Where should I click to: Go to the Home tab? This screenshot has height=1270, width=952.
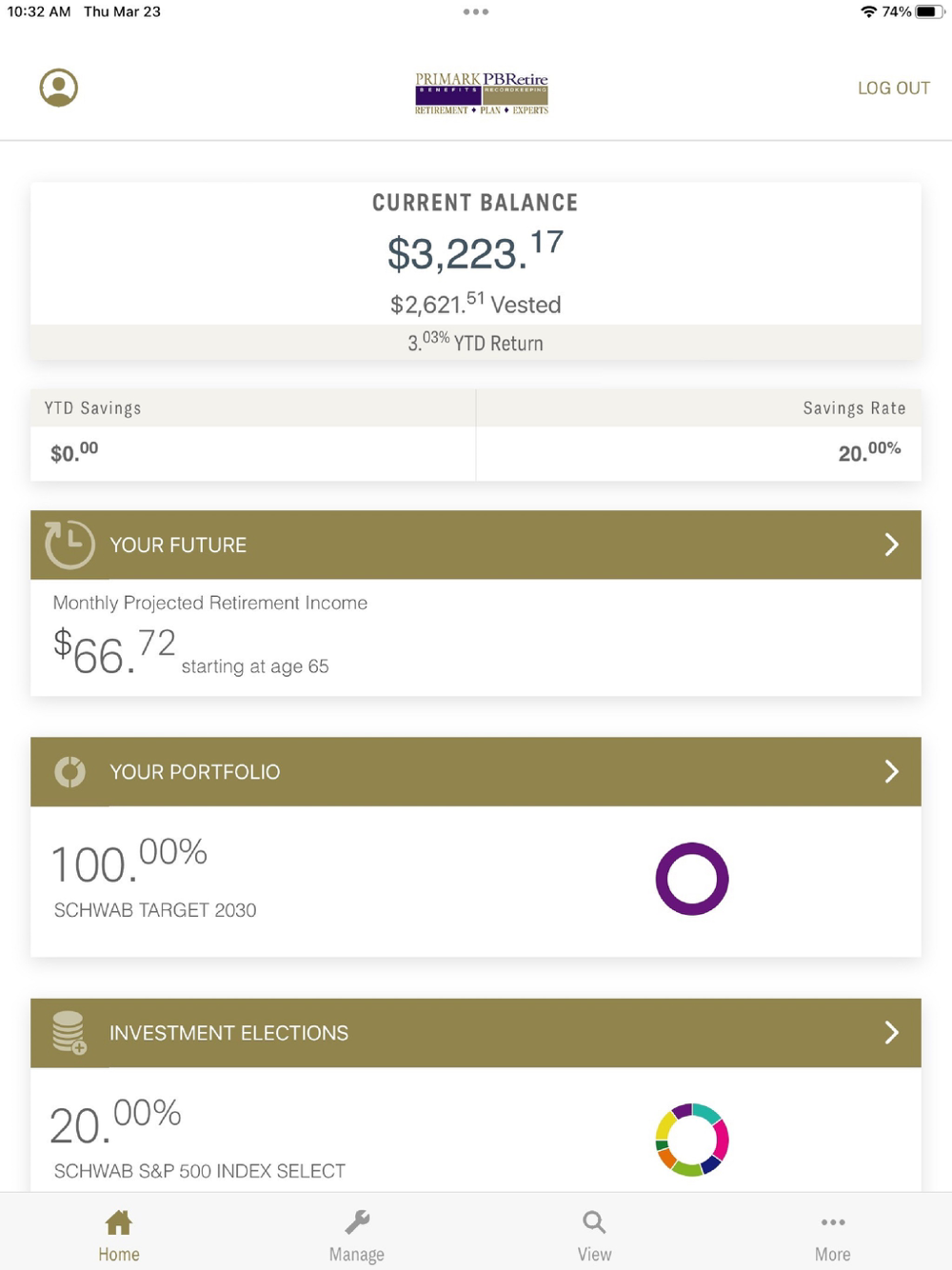(x=119, y=1235)
